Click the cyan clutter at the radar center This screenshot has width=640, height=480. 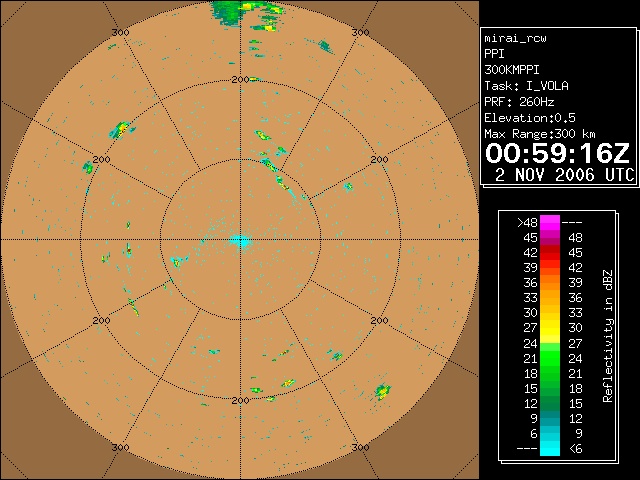(241, 241)
